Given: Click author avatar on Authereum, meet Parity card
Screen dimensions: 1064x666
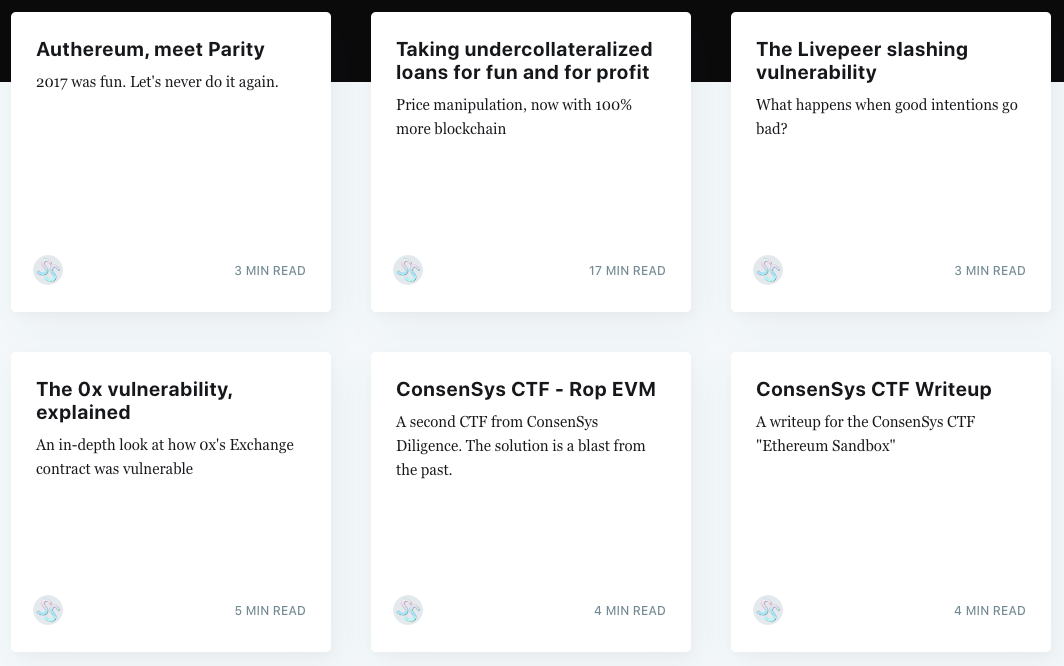Looking at the screenshot, I should pos(48,270).
